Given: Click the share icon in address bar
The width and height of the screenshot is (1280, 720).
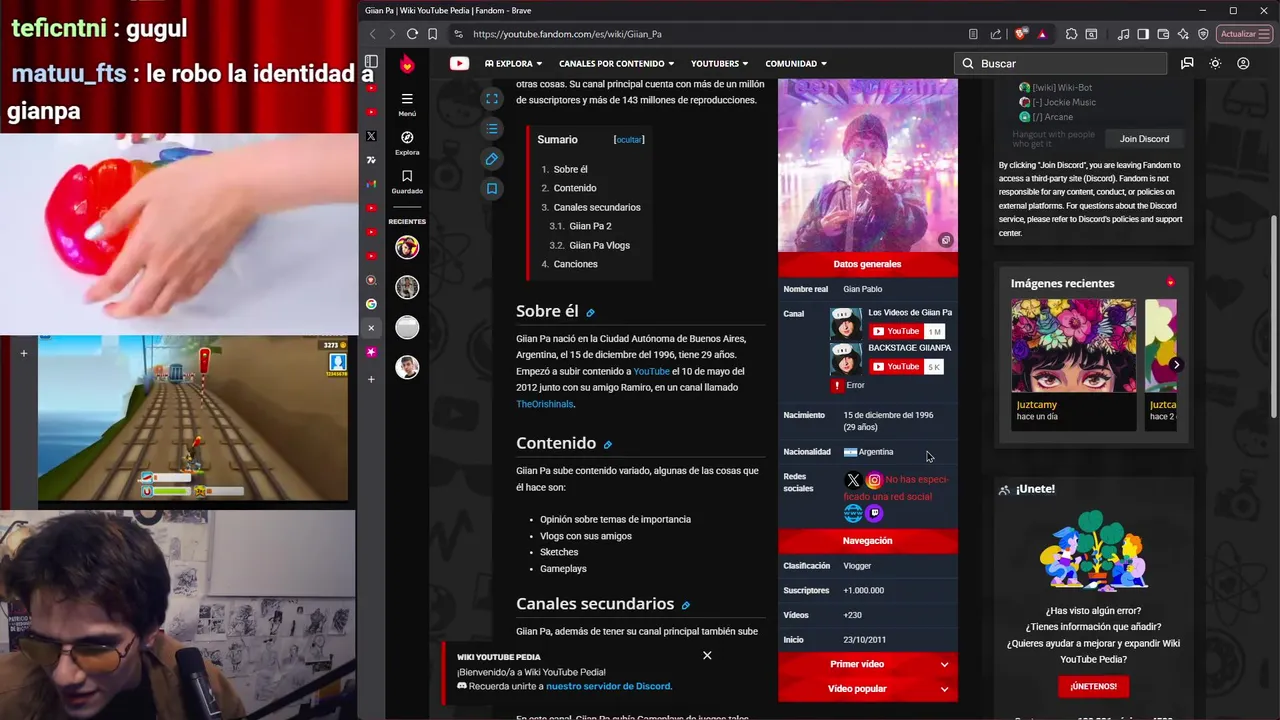Looking at the screenshot, I should tap(995, 34).
